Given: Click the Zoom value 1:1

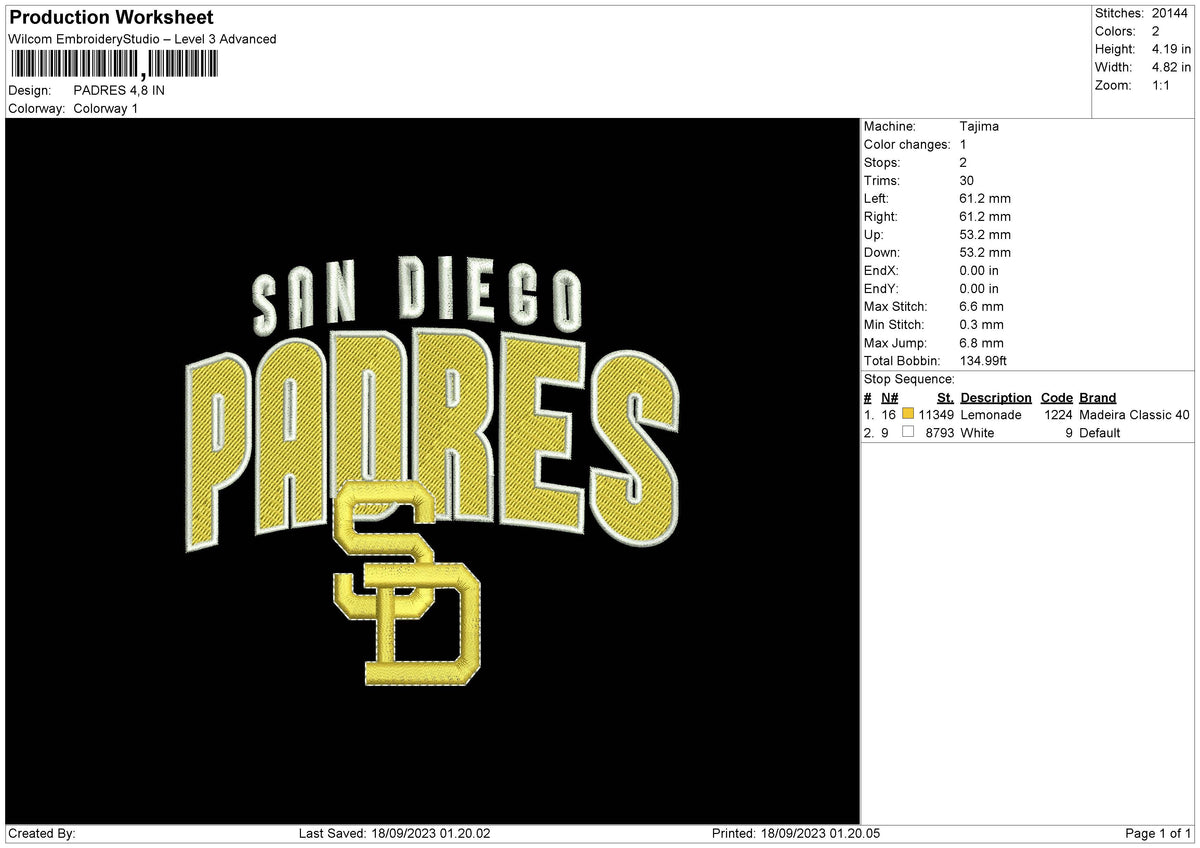Looking at the screenshot, I should click(x=1163, y=85).
